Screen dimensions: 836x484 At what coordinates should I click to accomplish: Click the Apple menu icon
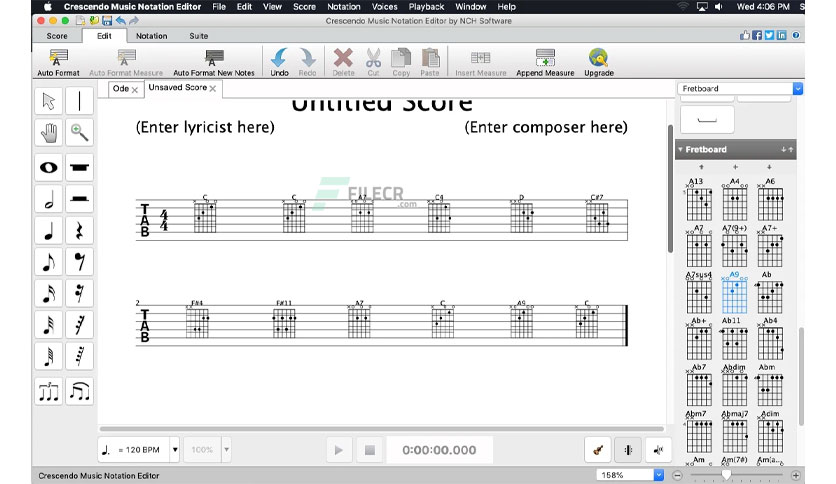tap(47, 7)
